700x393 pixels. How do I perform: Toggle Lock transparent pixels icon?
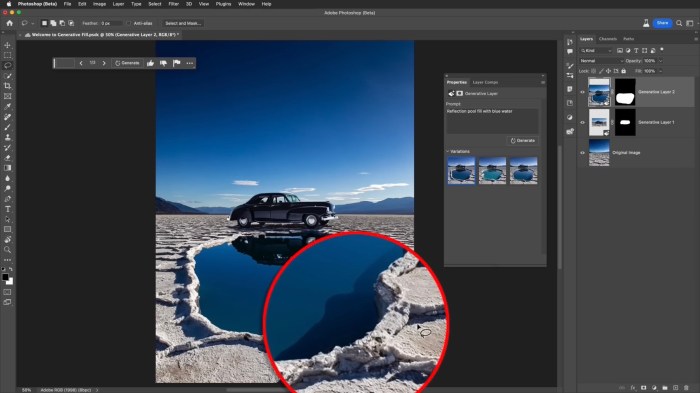(x=593, y=71)
